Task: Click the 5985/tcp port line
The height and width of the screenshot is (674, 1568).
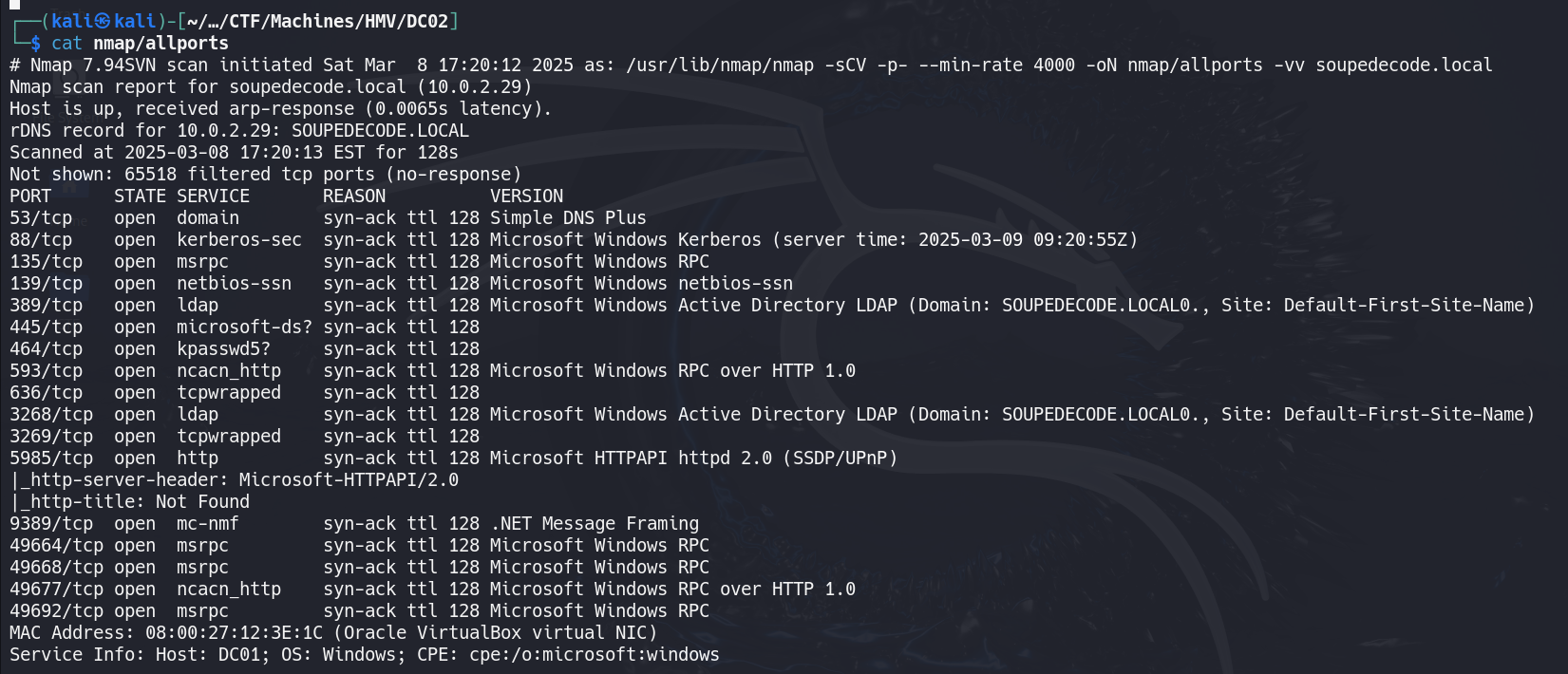Action: [x=454, y=458]
